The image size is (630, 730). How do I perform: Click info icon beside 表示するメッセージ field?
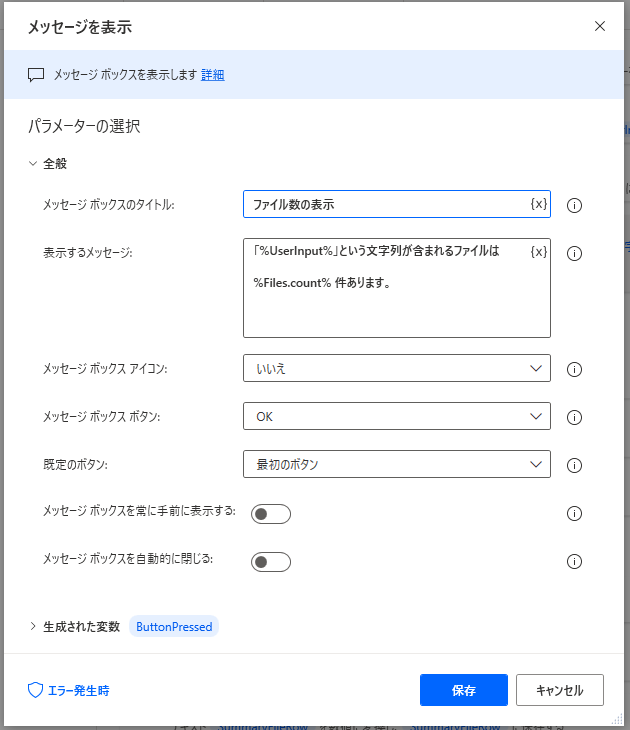pos(575,254)
